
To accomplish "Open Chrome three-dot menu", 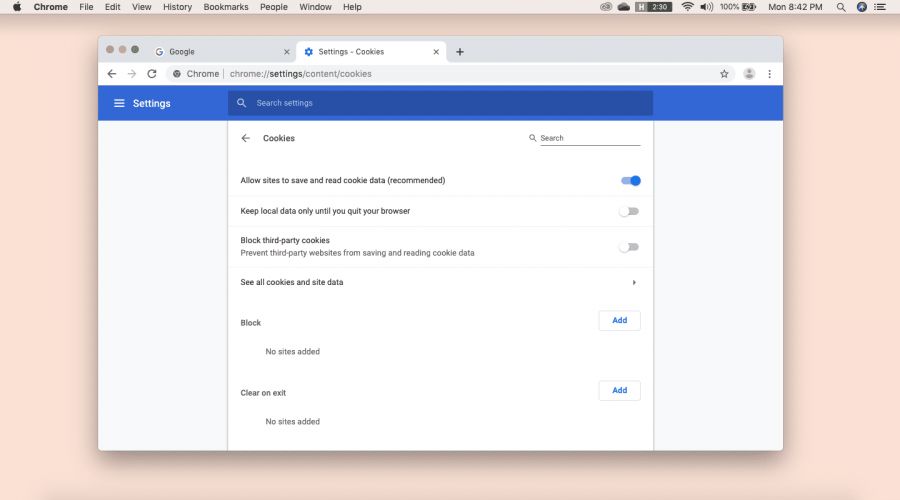I will 769,73.
